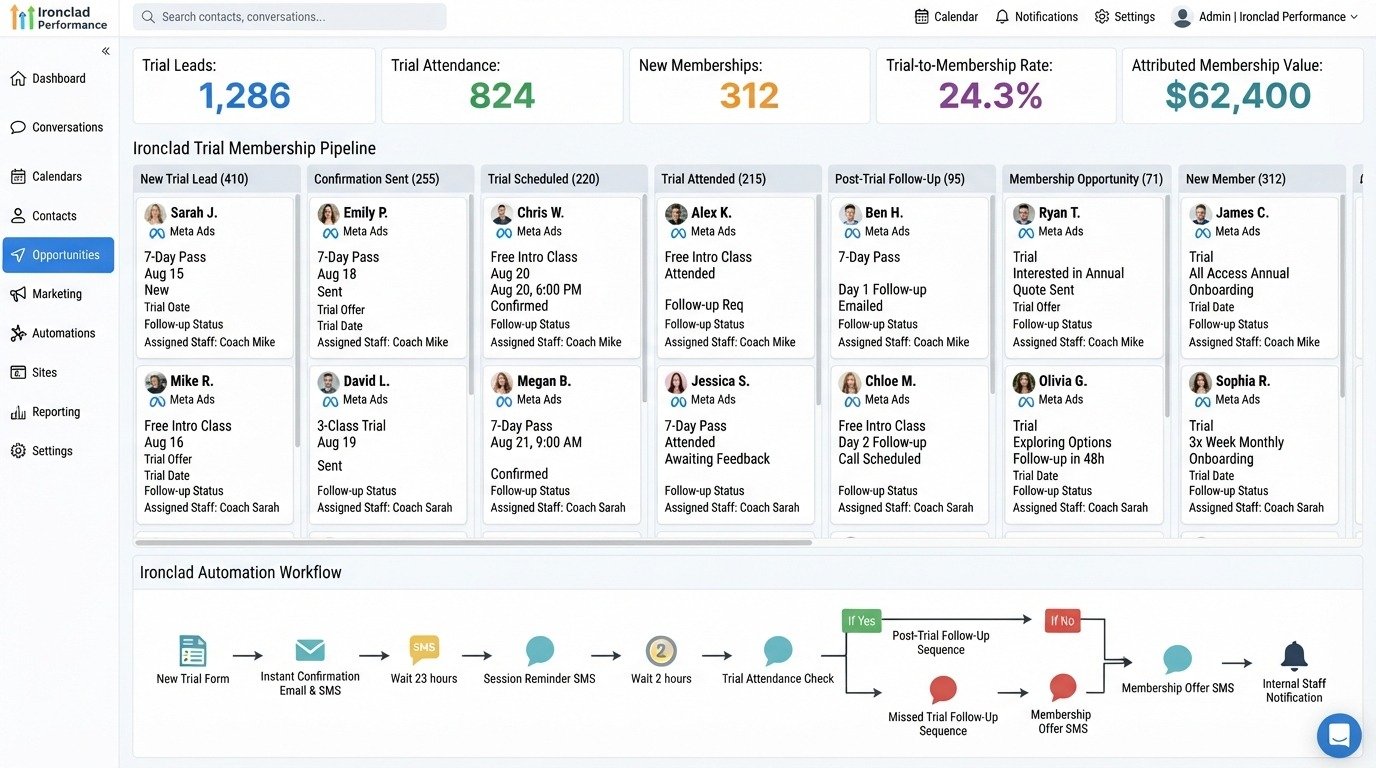
Task: Click the Sites sidebar icon
Action: tap(18, 373)
